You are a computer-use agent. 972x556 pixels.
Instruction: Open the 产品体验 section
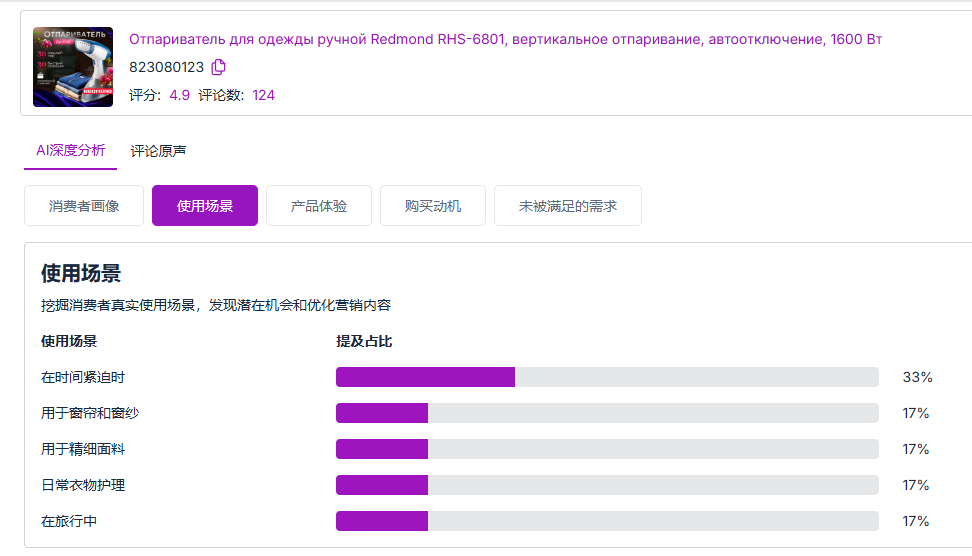[x=319, y=206]
